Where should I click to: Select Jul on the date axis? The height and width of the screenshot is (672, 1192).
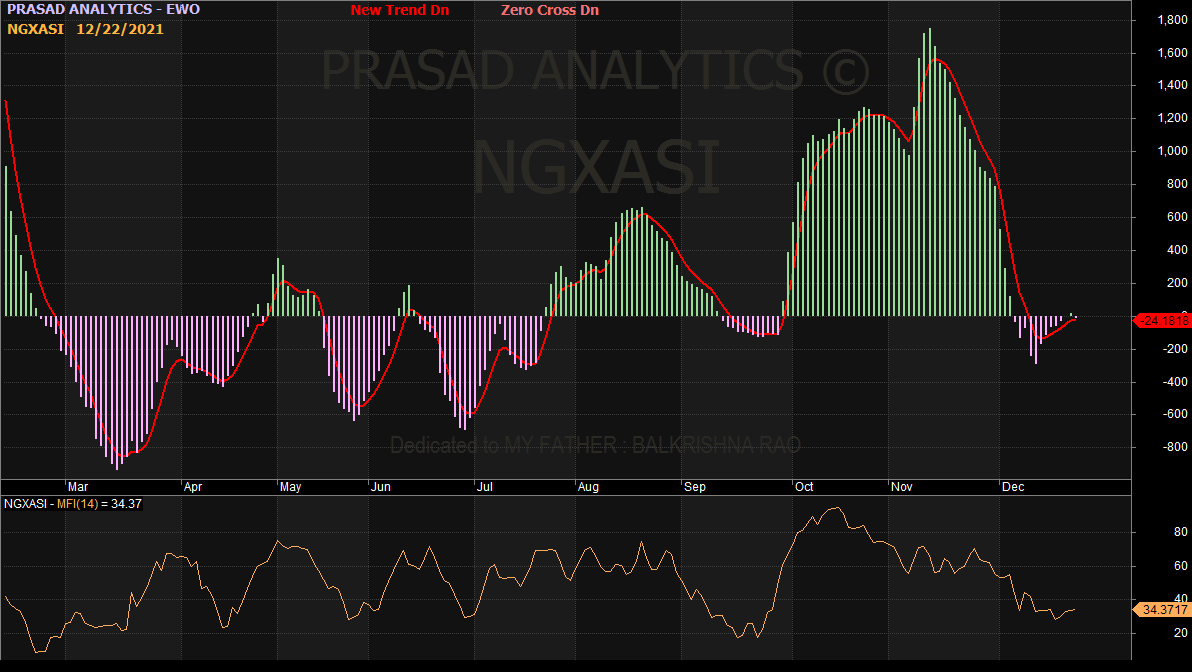pos(485,487)
